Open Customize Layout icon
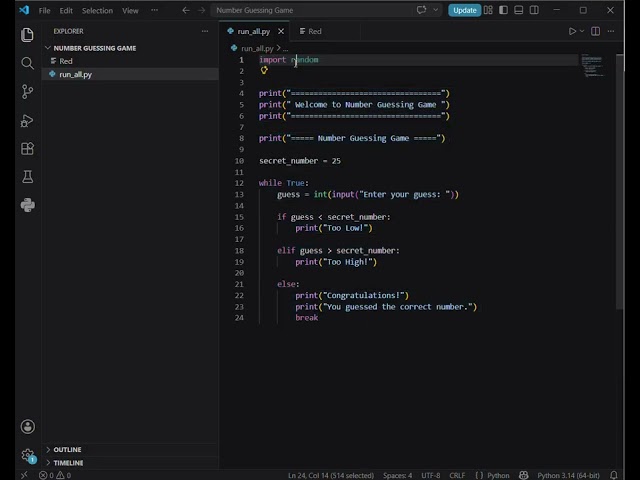This screenshot has height=480, width=640. (488, 10)
